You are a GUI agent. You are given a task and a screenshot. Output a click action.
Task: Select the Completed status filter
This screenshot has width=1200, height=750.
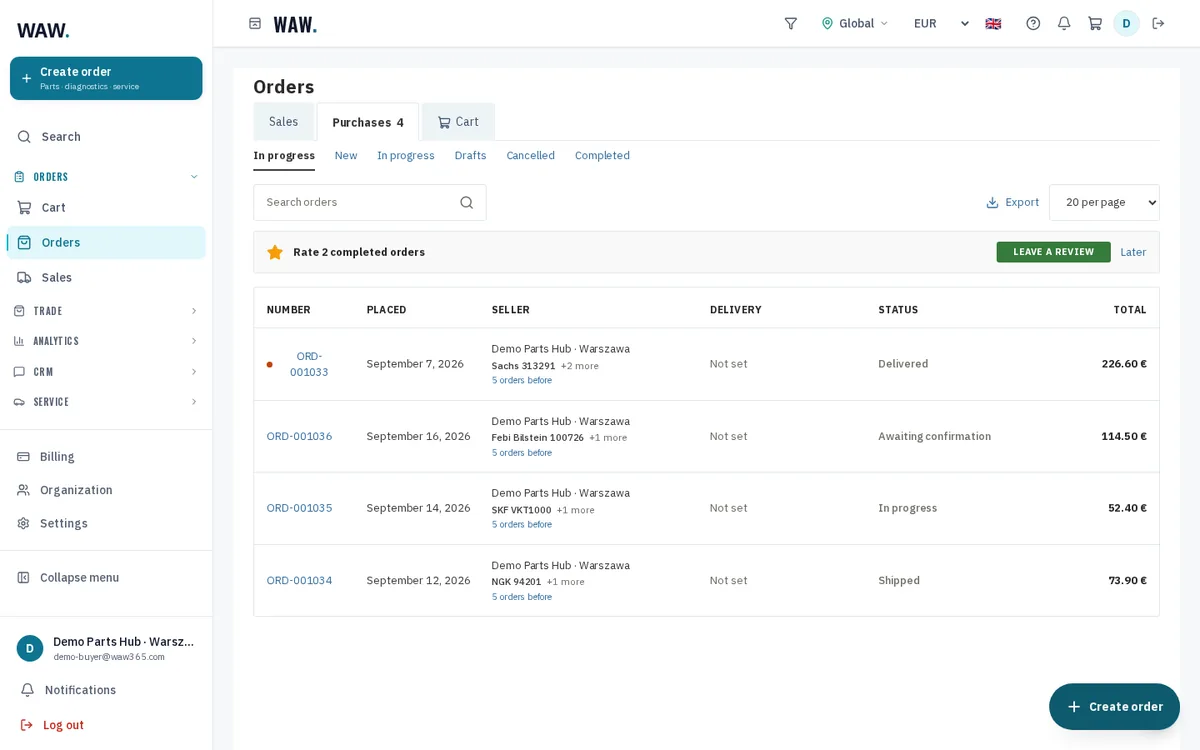[x=602, y=155]
